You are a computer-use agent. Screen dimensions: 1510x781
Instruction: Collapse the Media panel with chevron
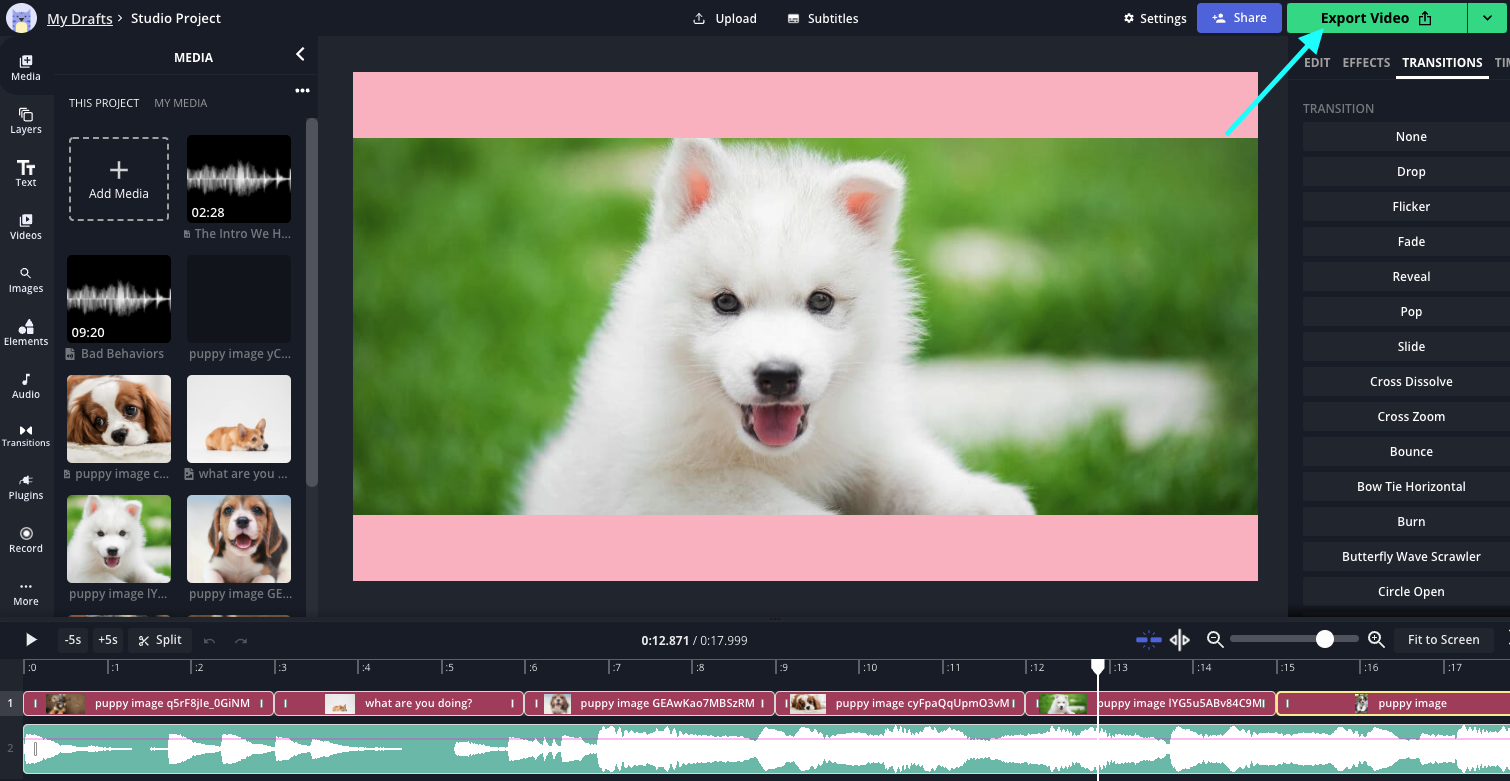pyautogui.click(x=300, y=55)
